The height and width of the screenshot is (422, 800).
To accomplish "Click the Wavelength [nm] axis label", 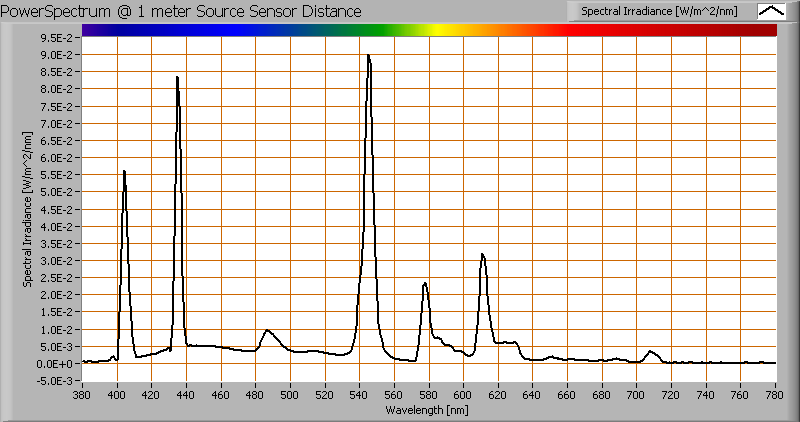I will click(x=428, y=410).
